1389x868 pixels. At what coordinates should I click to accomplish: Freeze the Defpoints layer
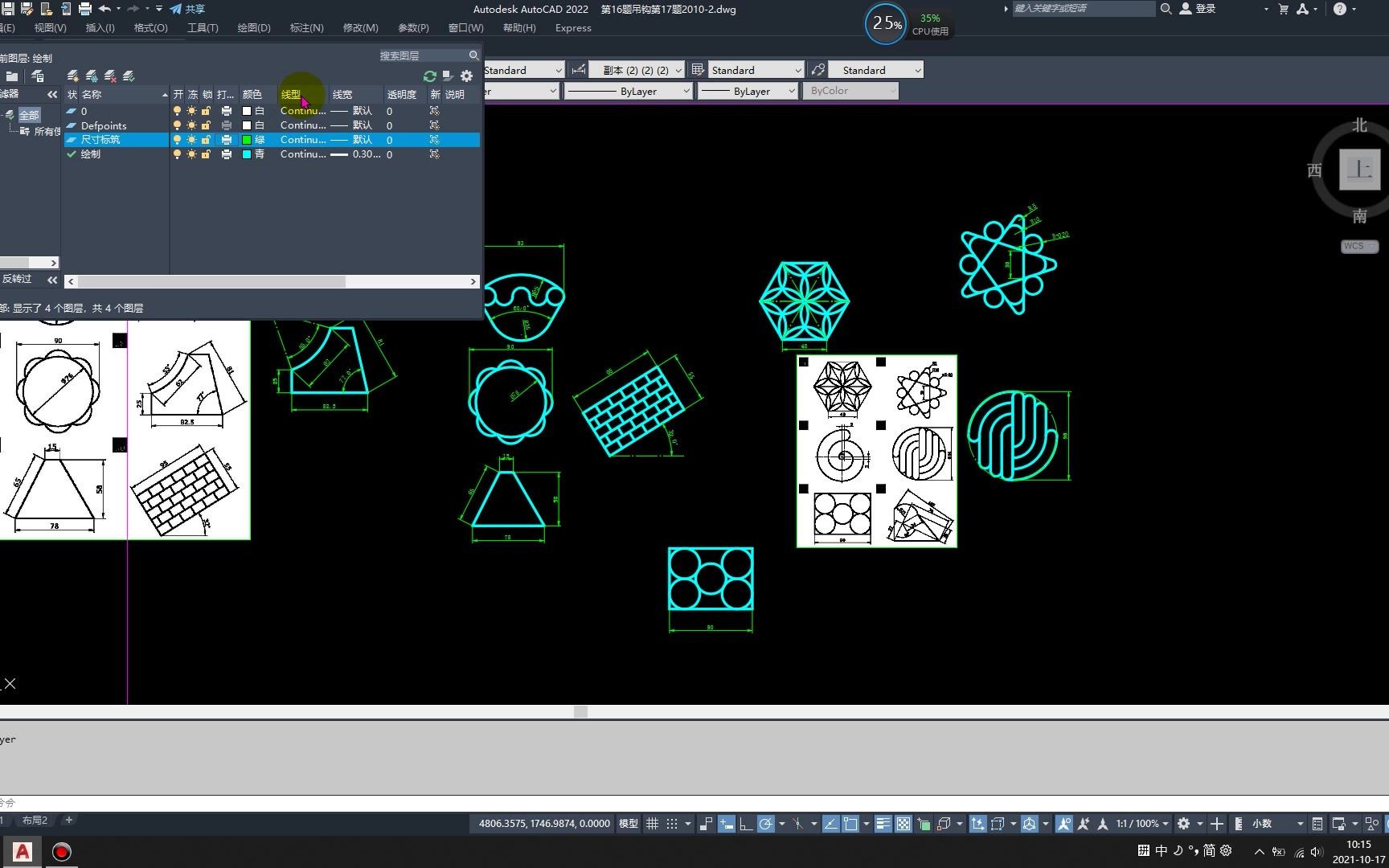tap(192, 125)
